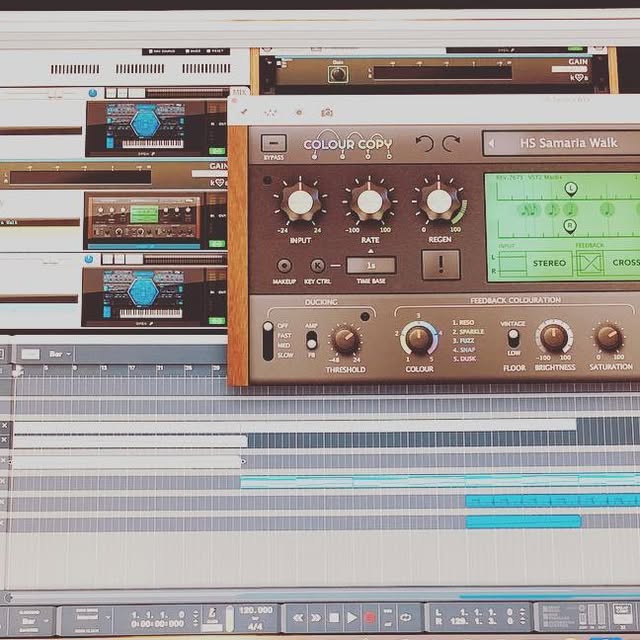Select colour type 3. Fuzz
This screenshot has height=640, width=640.
[x=463, y=340]
